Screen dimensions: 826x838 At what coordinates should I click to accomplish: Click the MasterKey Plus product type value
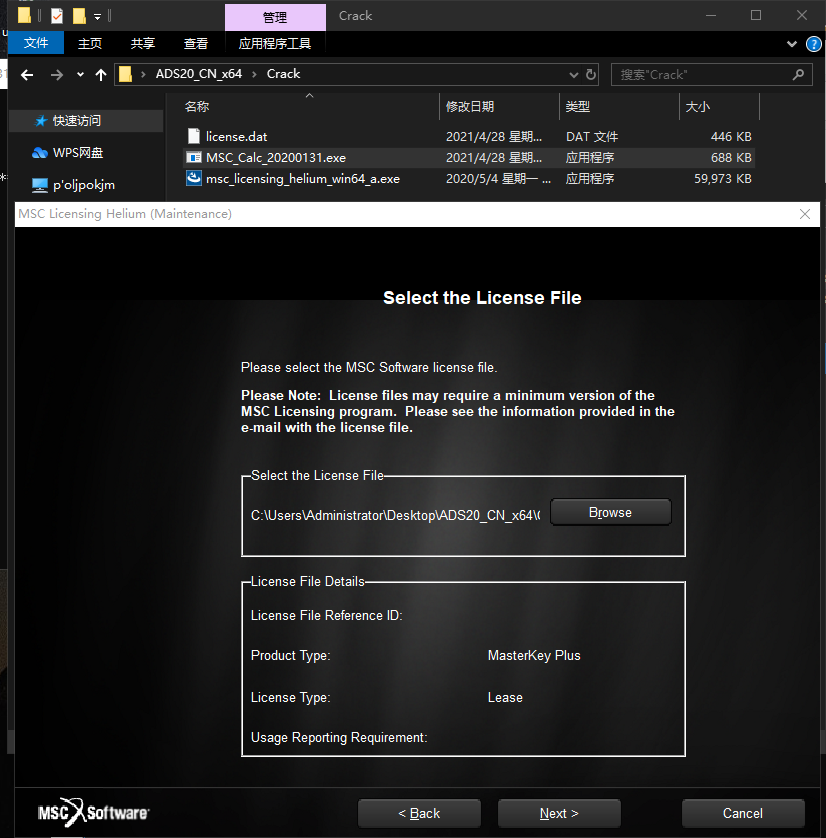coord(534,655)
